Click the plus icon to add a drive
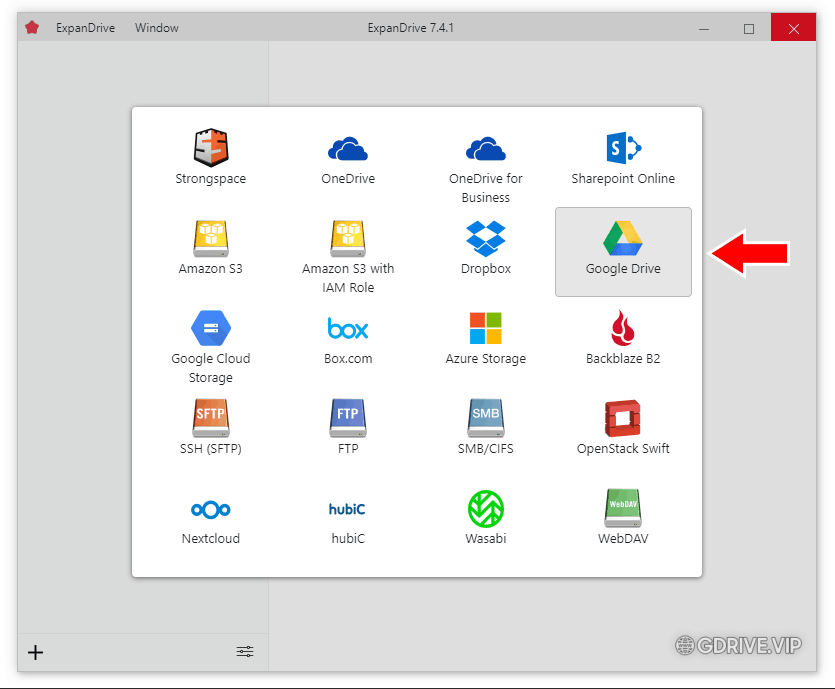 [36, 652]
